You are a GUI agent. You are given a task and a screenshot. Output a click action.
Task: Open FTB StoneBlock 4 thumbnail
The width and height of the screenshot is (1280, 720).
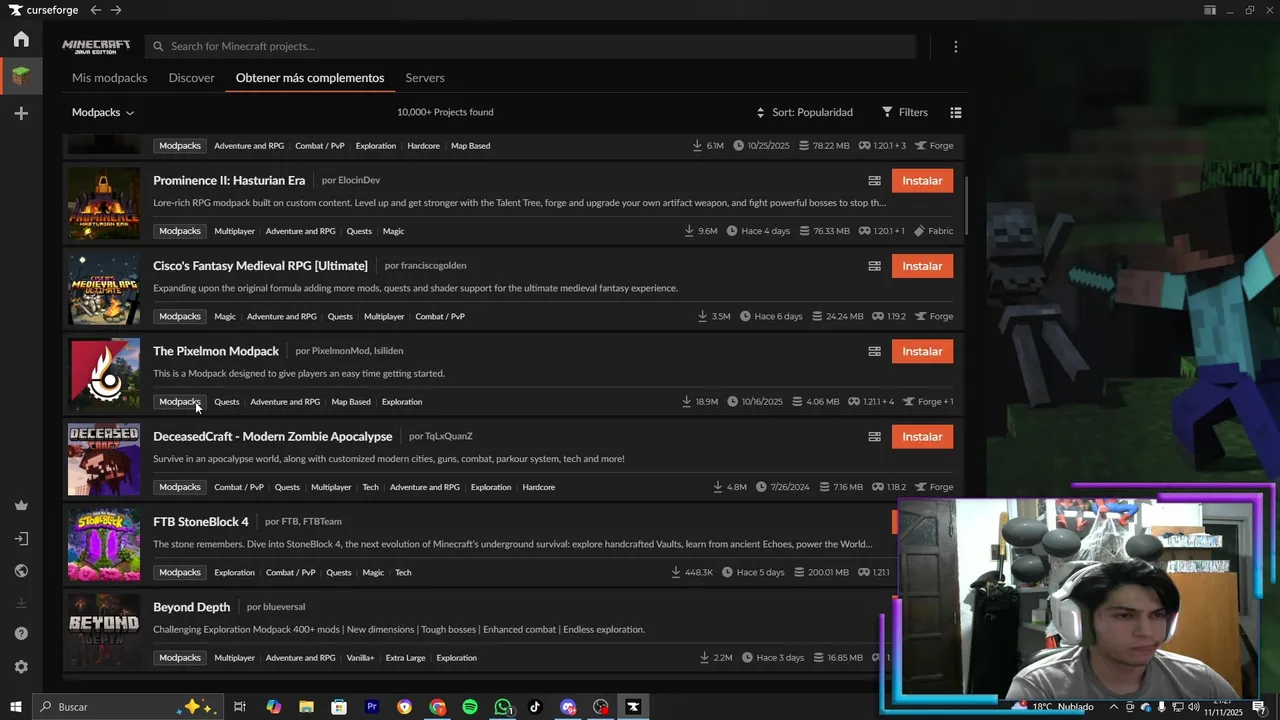104,545
